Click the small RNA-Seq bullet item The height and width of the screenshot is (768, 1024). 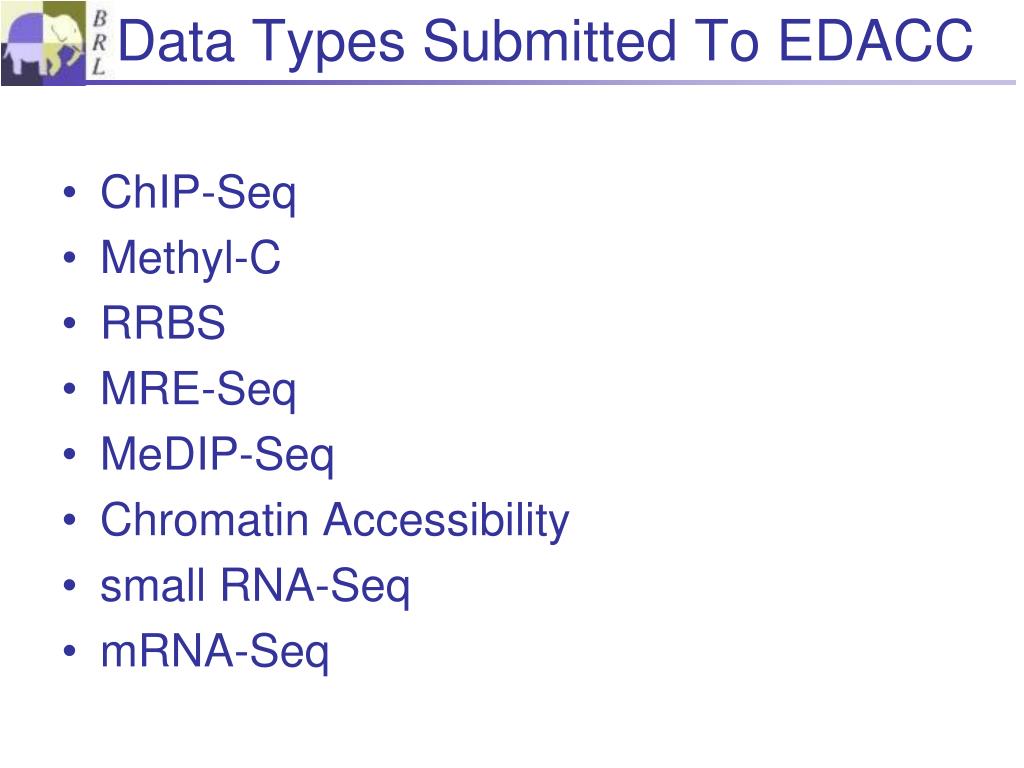coord(255,586)
